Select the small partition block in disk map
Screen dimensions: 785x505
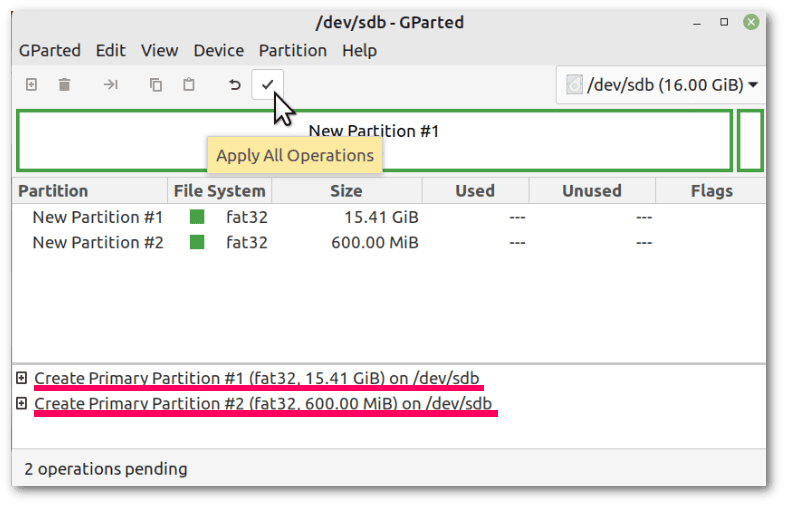[750, 141]
